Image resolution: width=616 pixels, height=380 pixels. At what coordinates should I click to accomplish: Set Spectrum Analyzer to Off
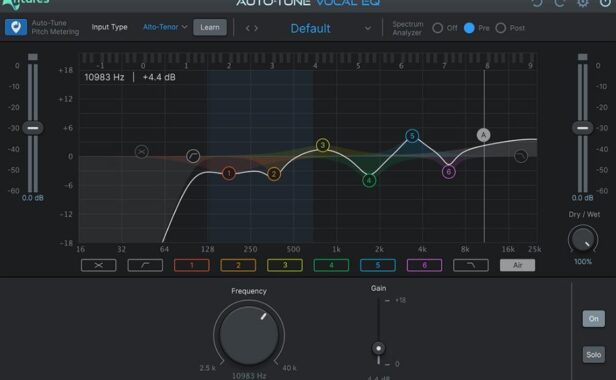[437, 28]
